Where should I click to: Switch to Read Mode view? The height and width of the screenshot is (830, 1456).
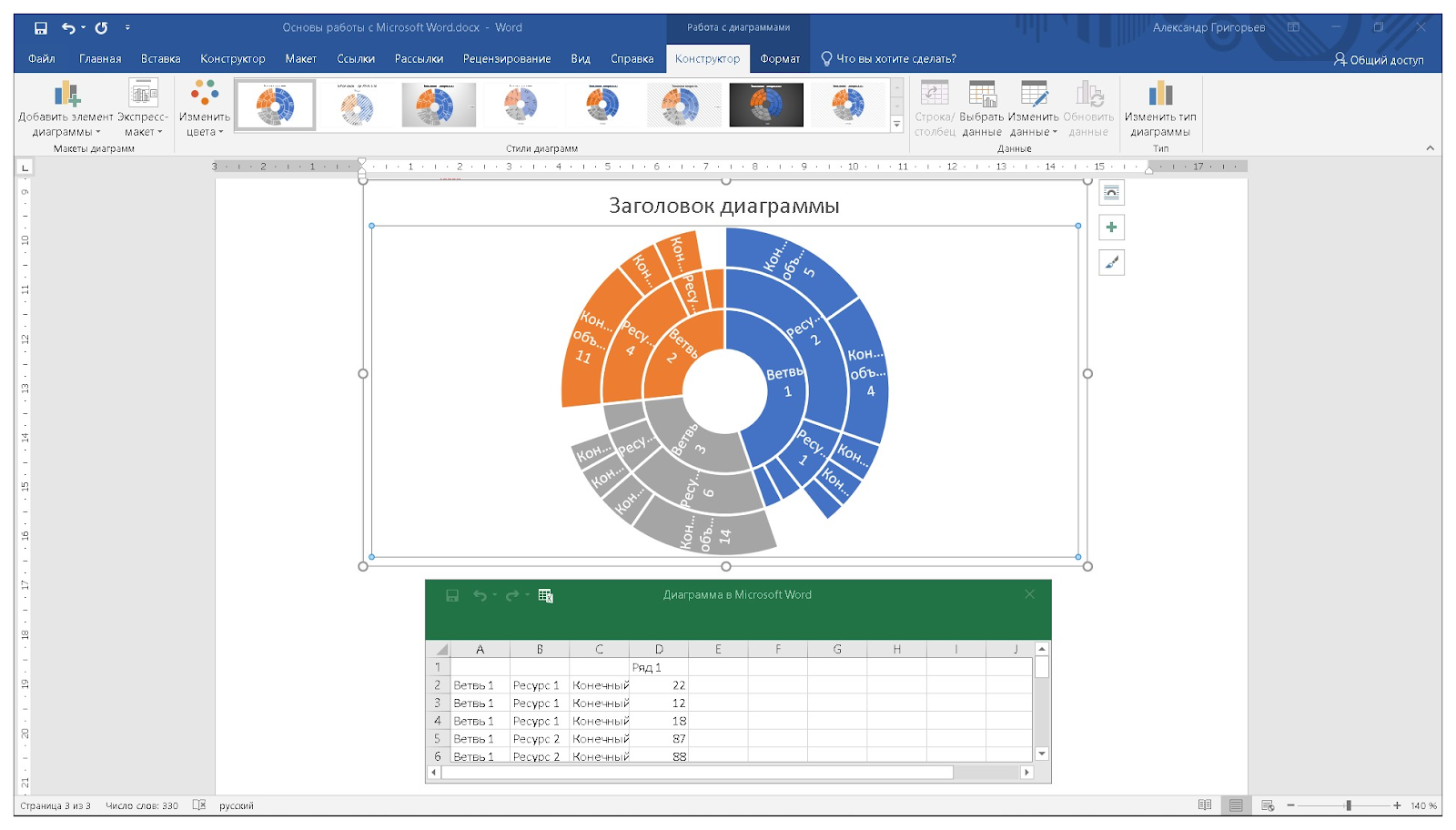click(1205, 805)
